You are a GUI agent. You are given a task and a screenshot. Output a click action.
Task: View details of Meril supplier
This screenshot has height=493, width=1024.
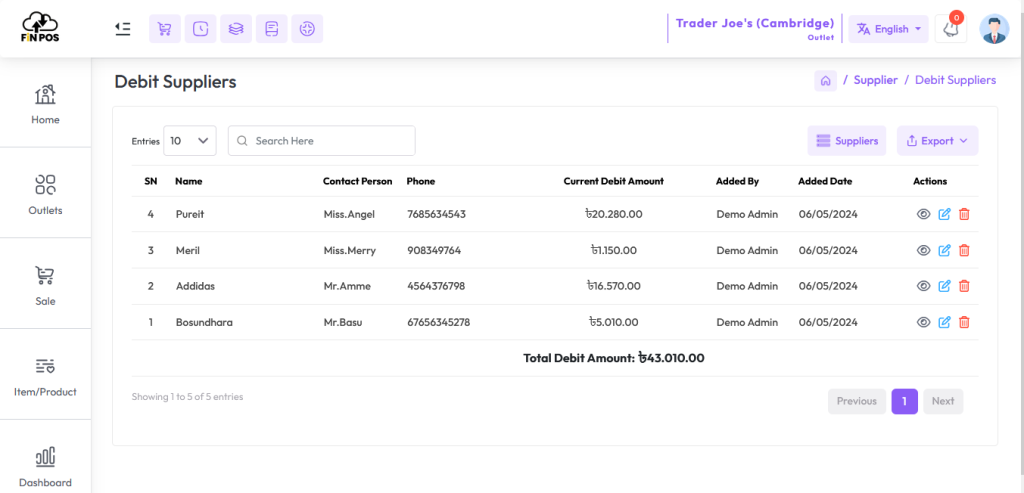pyautogui.click(x=923, y=250)
